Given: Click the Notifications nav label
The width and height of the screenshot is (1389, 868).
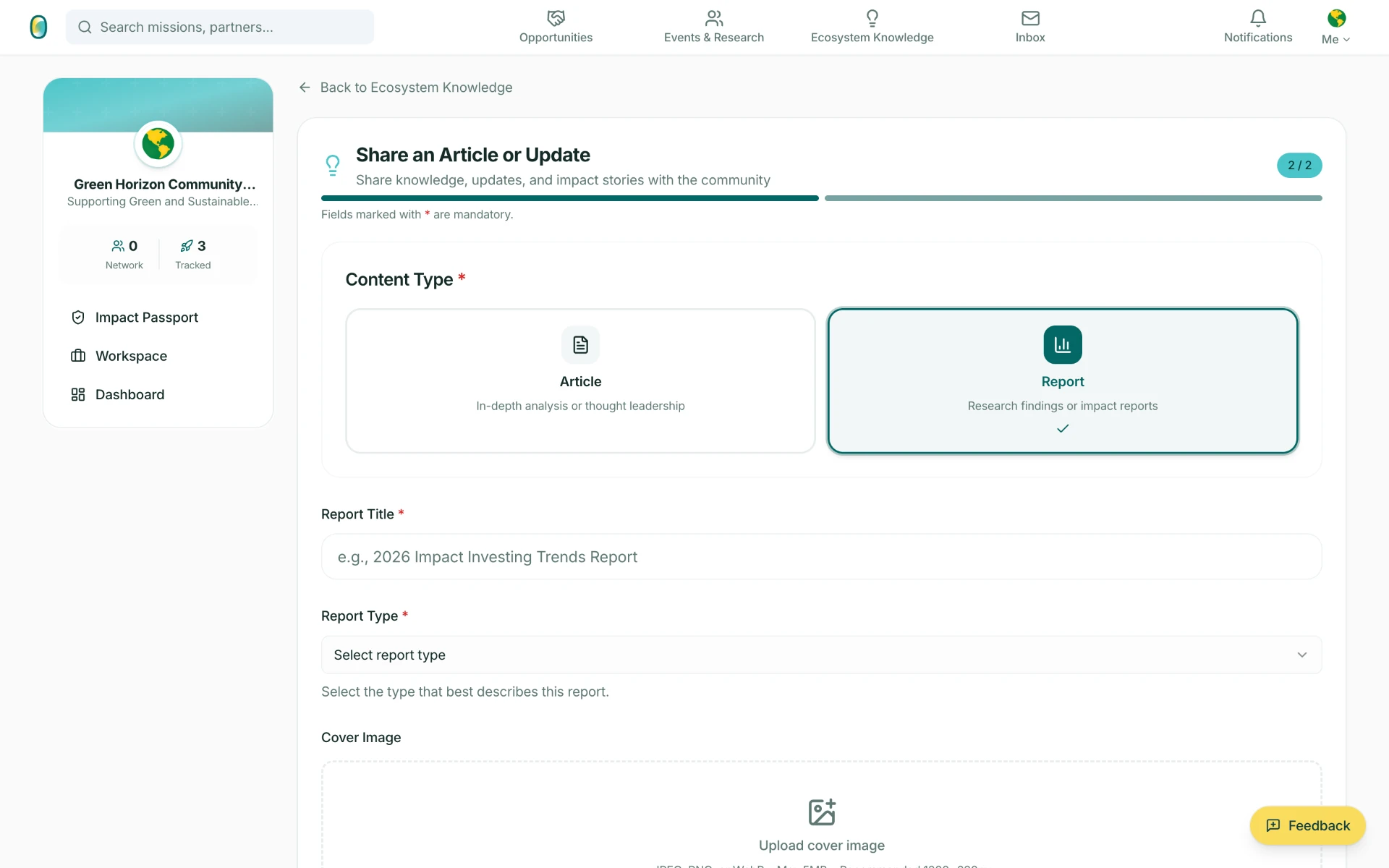Looking at the screenshot, I should tap(1258, 38).
